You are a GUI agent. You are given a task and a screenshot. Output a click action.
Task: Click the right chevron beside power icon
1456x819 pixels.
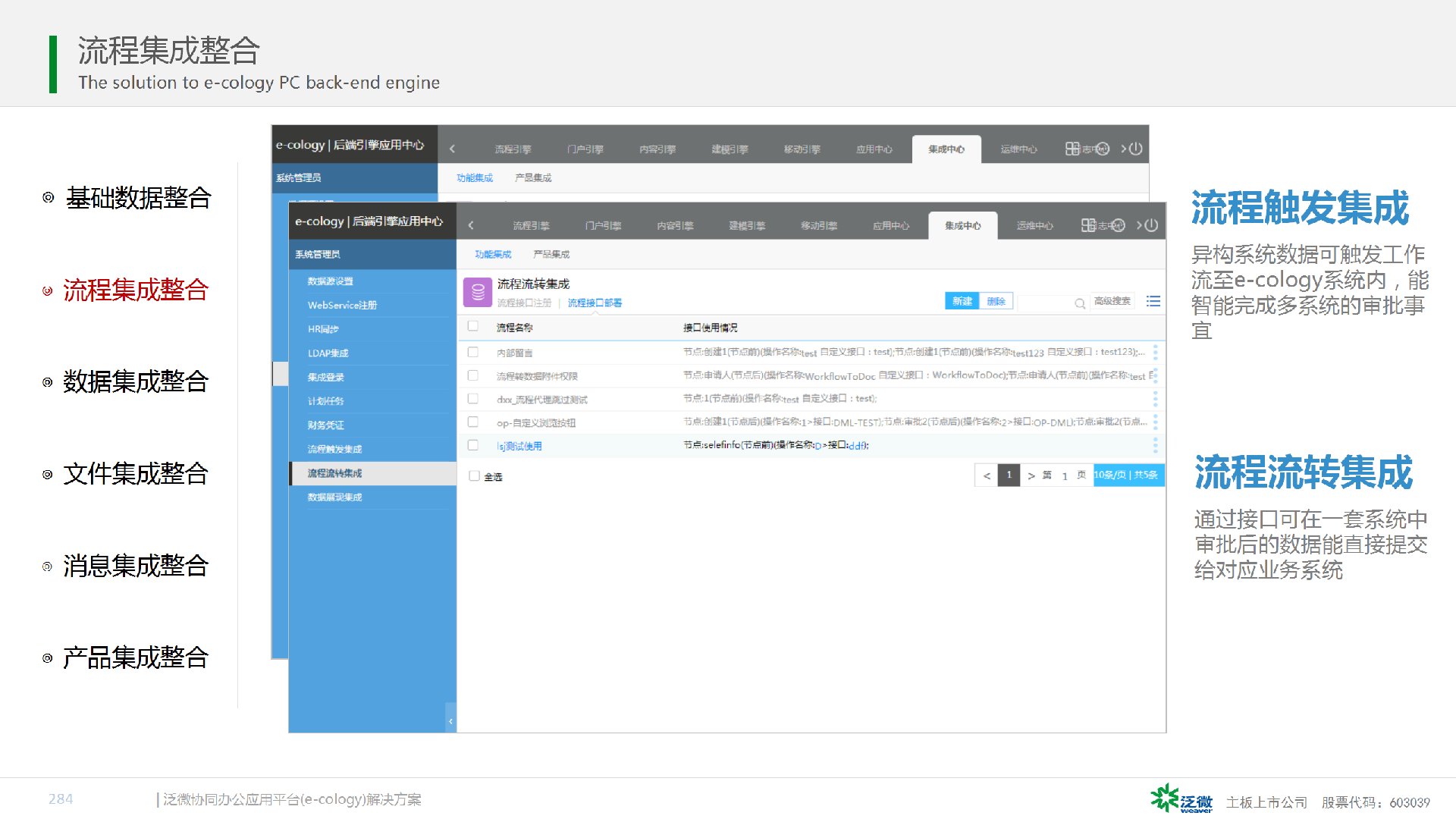(x=1139, y=225)
